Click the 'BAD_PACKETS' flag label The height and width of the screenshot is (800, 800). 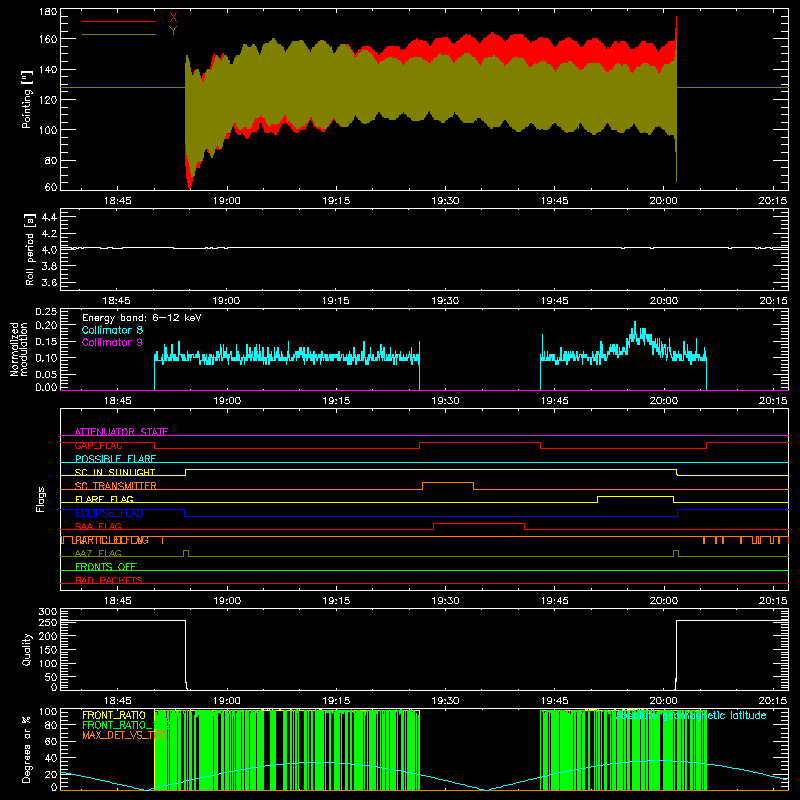(x=109, y=580)
